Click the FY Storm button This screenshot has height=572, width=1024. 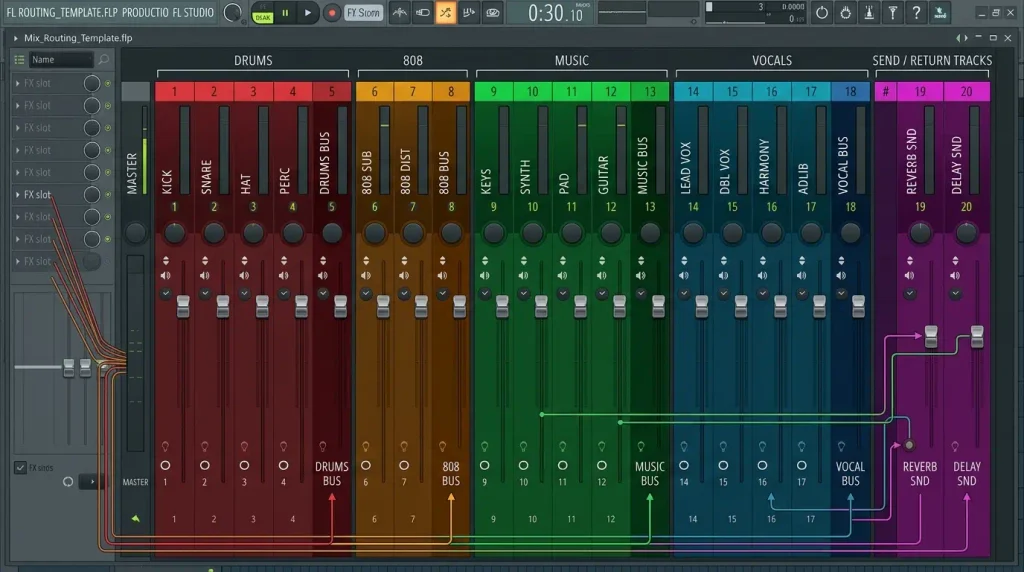pos(363,12)
